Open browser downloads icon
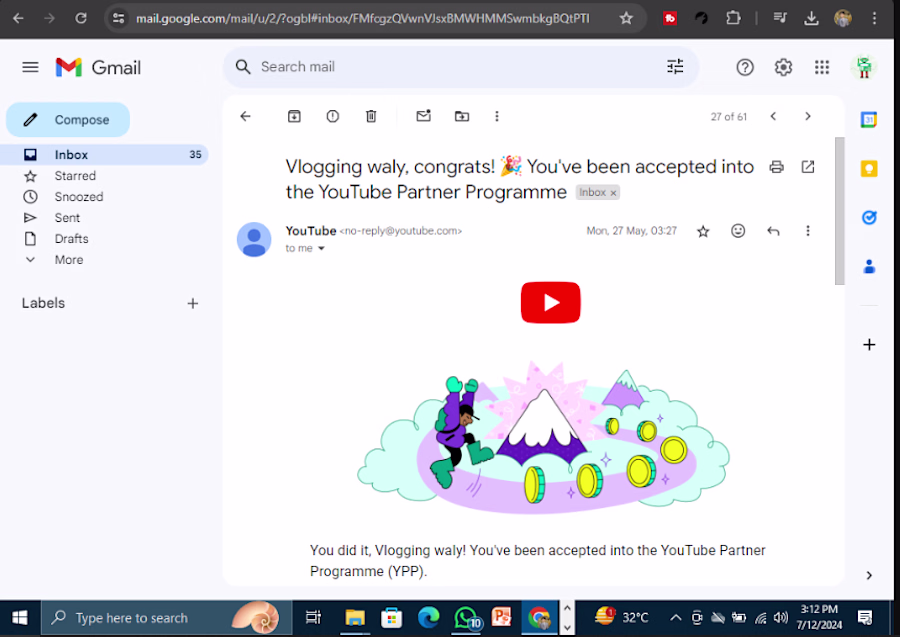Image resolution: width=900 pixels, height=637 pixels. [x=810, y=18]
